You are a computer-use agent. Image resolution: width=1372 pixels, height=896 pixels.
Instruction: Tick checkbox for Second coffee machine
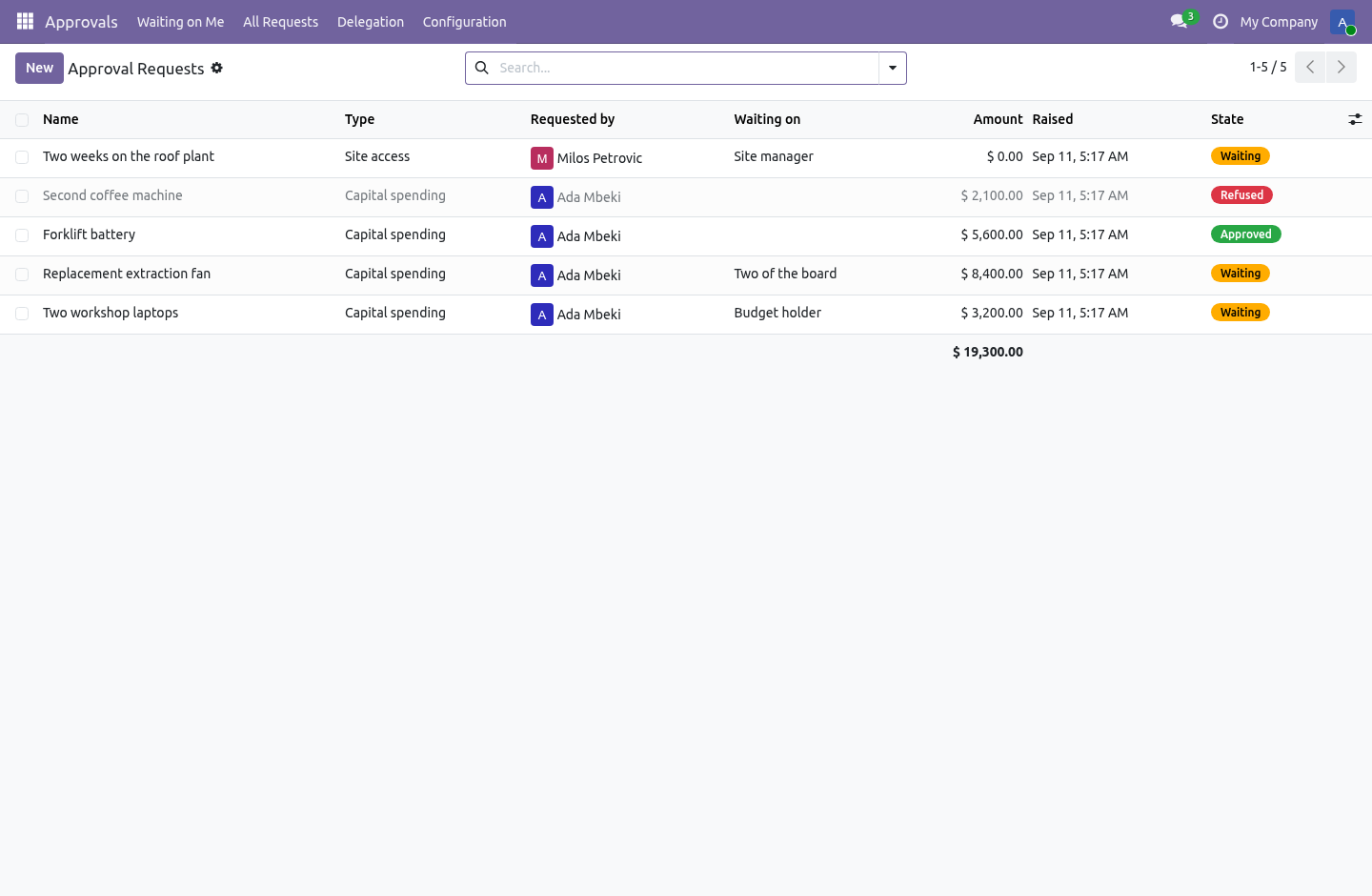coord(22,196)
